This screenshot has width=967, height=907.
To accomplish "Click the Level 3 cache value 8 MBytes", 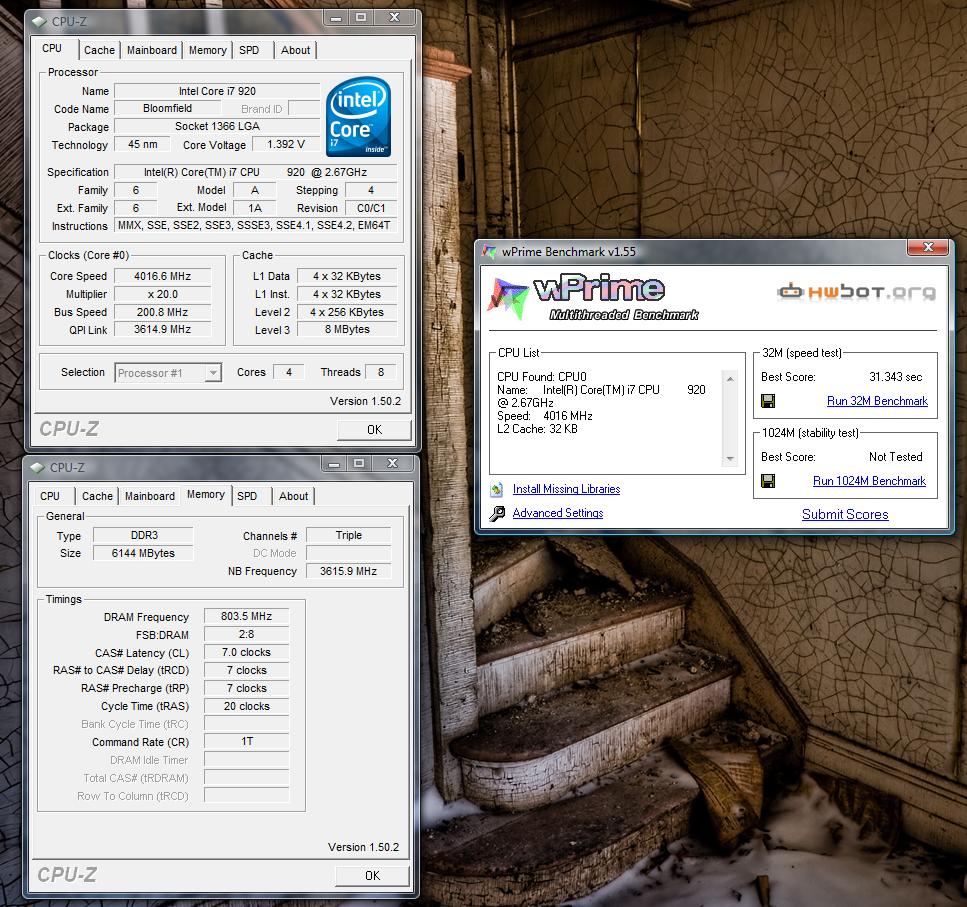I will pos(347,329).
